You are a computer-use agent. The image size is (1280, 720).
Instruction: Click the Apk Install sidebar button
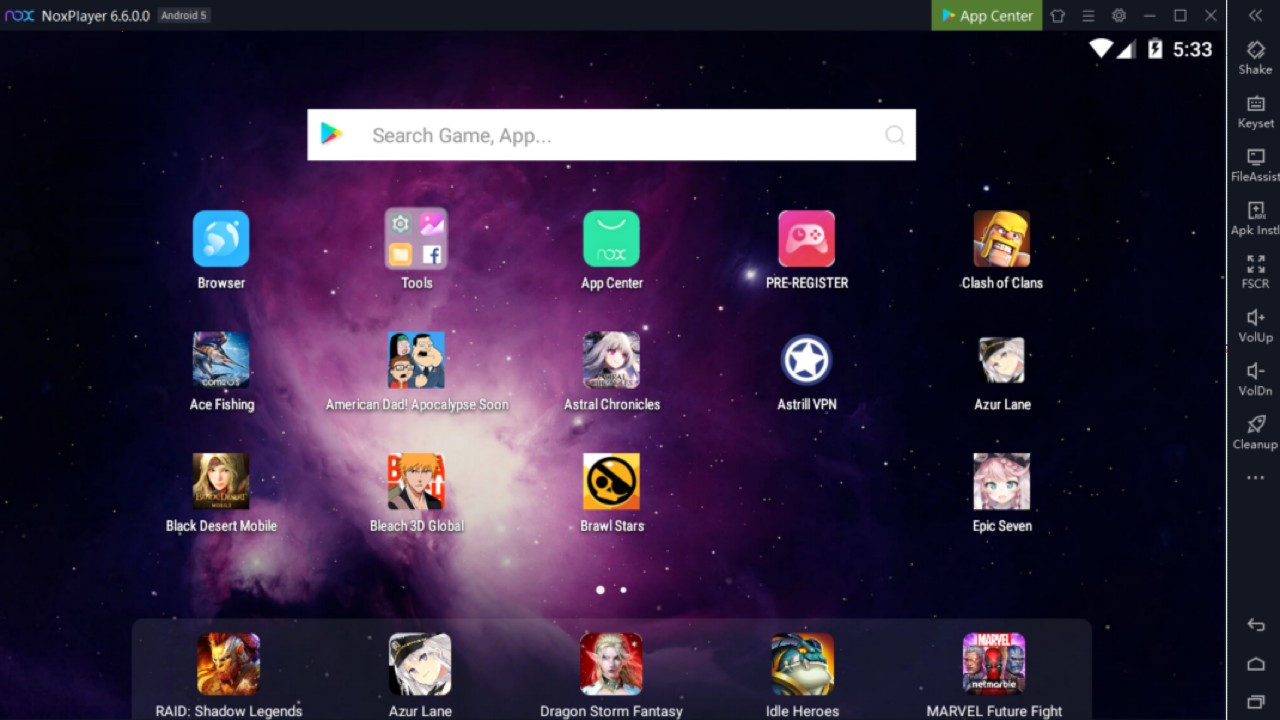(x=1256, y=218)
